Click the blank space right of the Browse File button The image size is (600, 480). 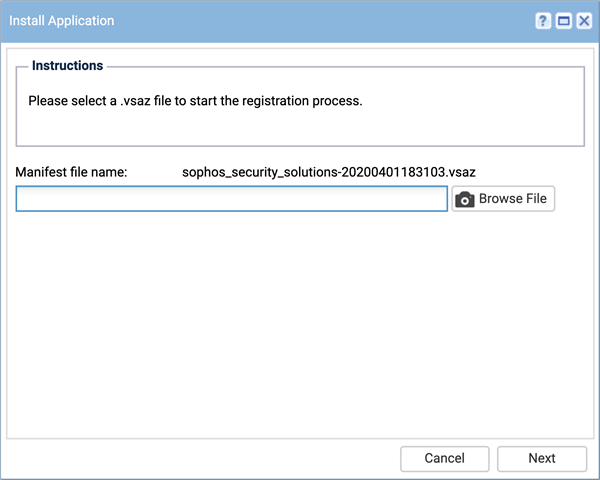coord(574,199)
